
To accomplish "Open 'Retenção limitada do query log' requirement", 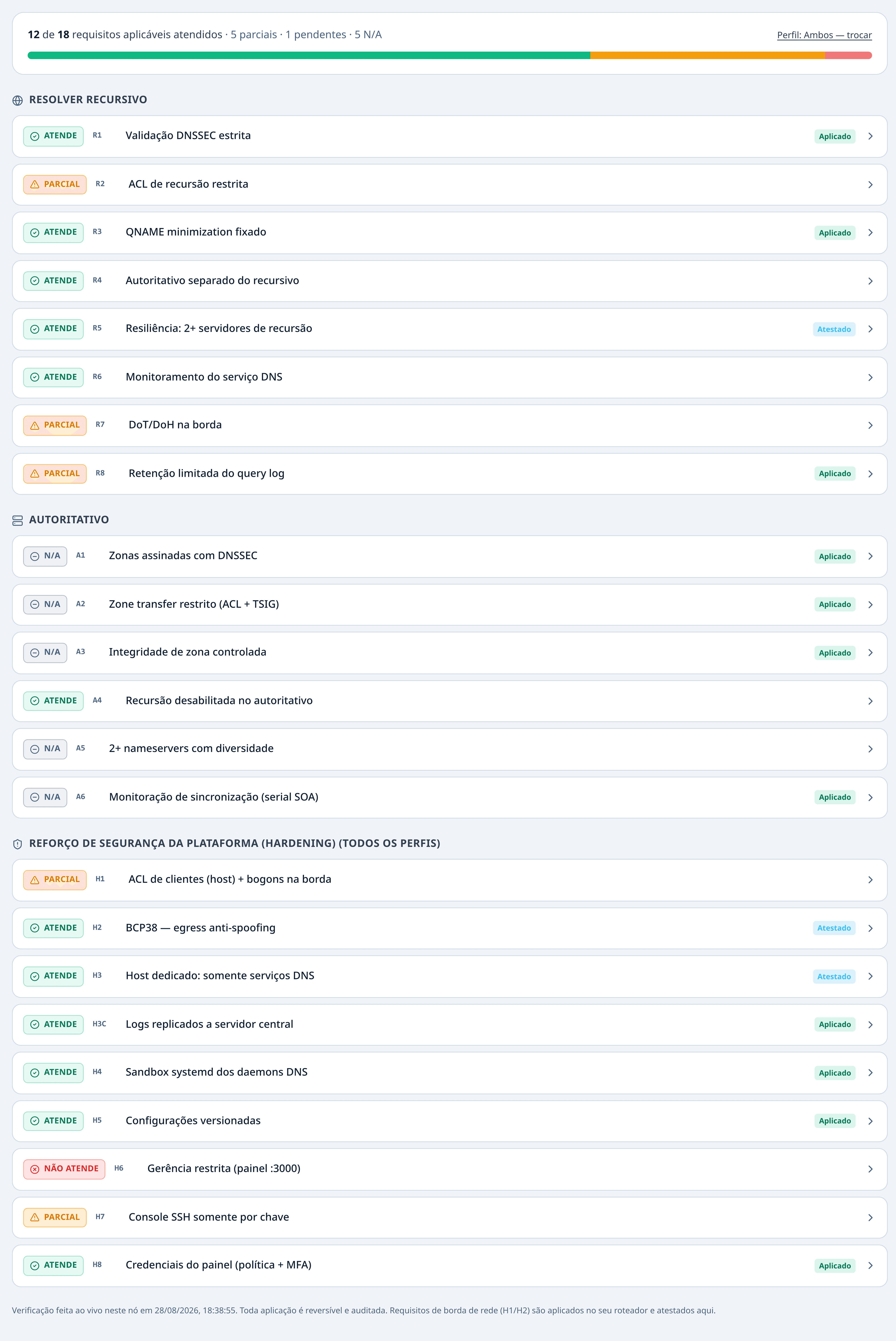I will click(x=450, y=474).
